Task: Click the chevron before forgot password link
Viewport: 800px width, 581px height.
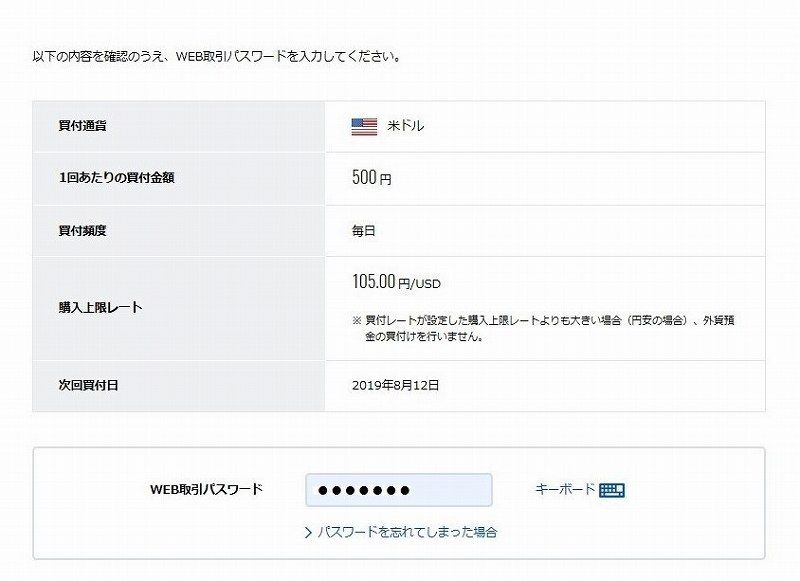Action: [308, 533]
